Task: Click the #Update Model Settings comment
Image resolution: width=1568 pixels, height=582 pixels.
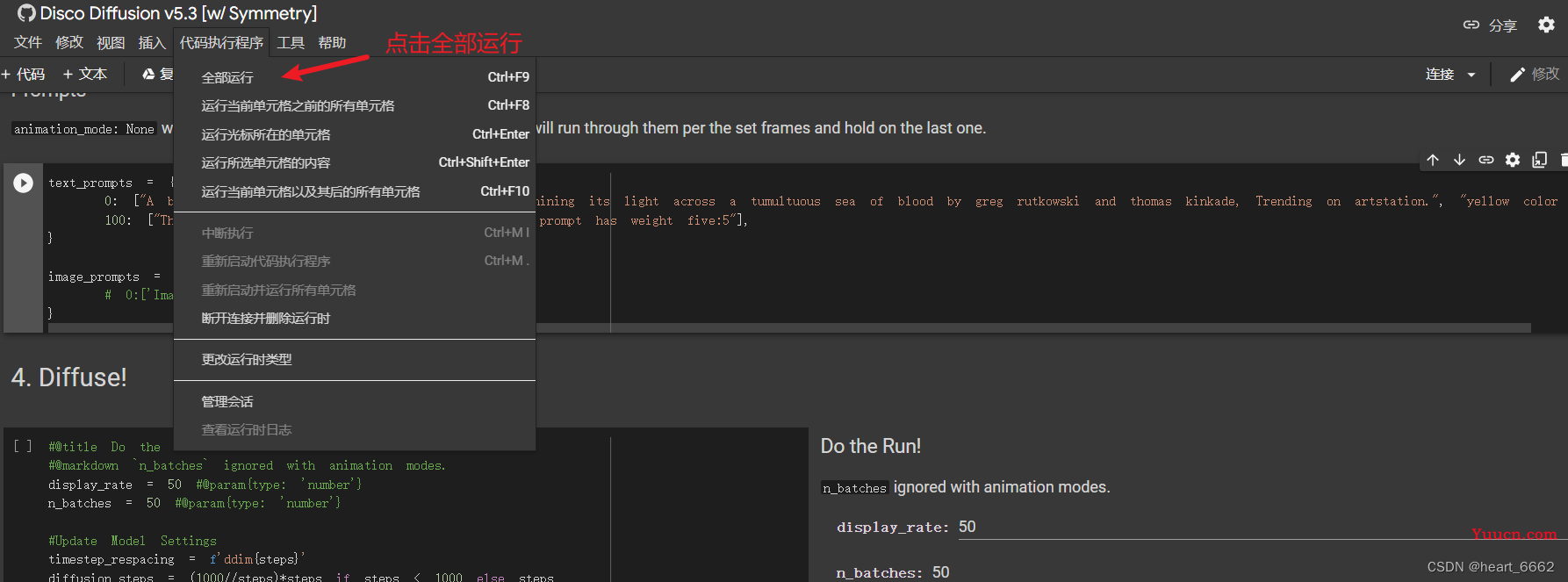Action: tap(133, 541)
